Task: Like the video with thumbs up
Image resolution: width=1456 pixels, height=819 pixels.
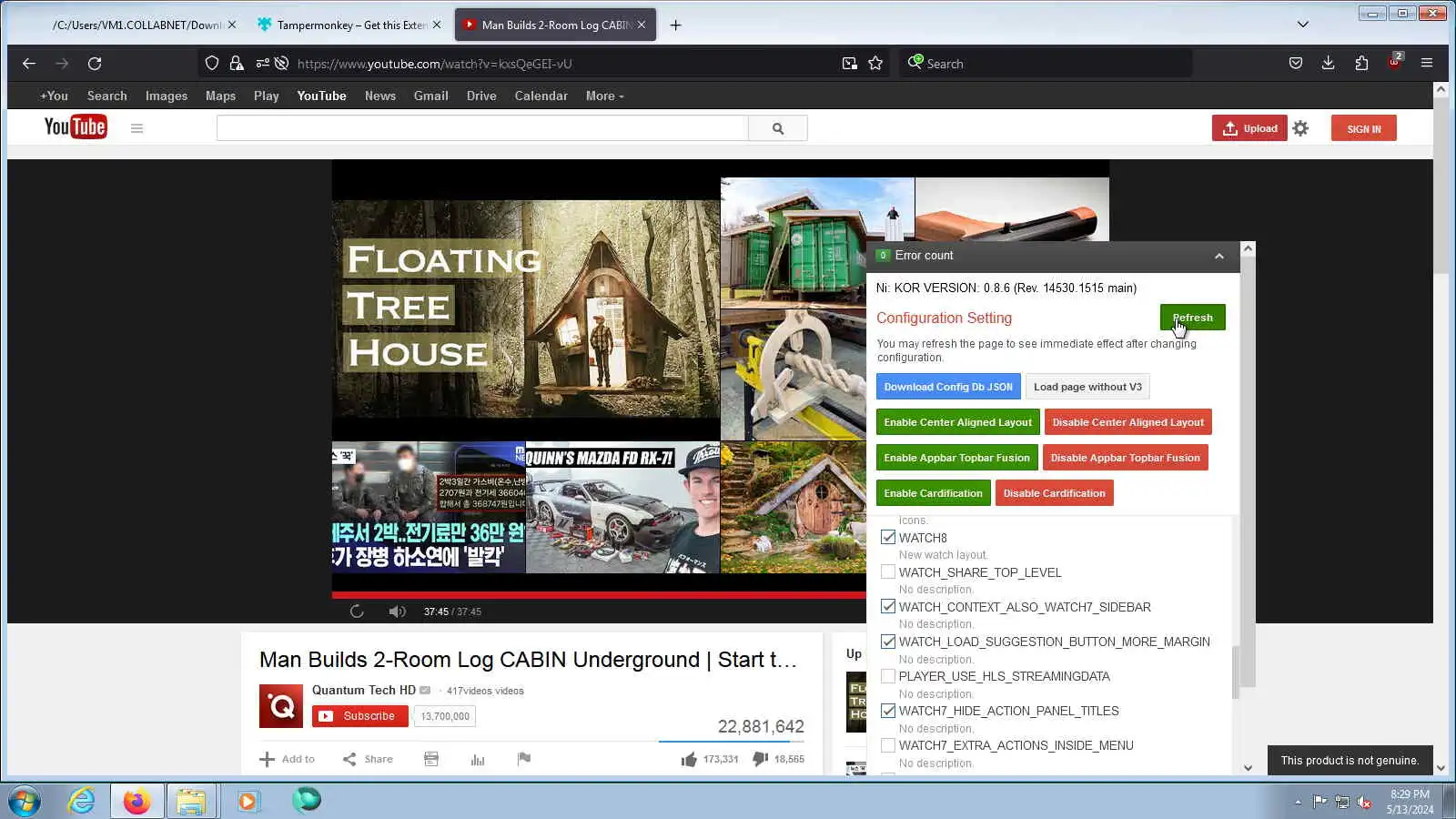Action: click(x=689, y=759)
